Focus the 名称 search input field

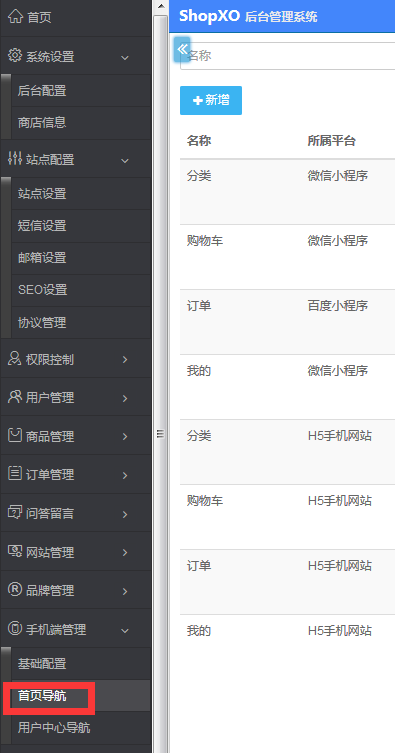click(x=288, y=56)
